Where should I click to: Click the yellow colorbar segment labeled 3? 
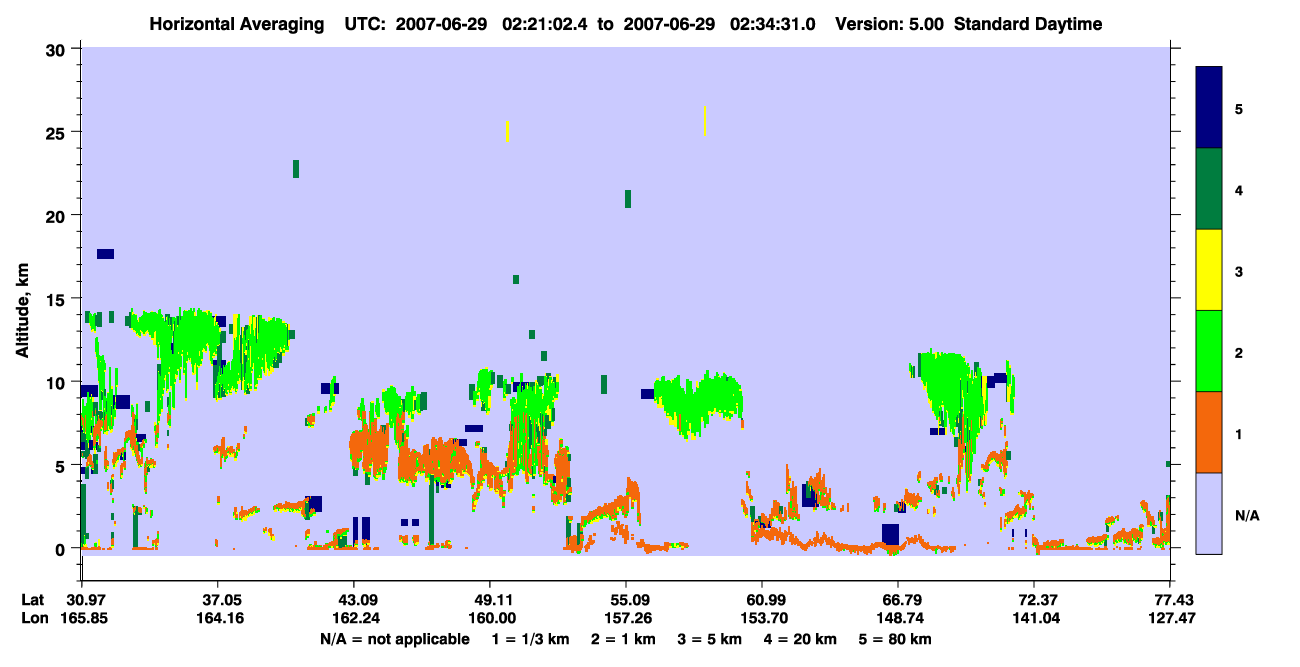(x=1209, y=270)
